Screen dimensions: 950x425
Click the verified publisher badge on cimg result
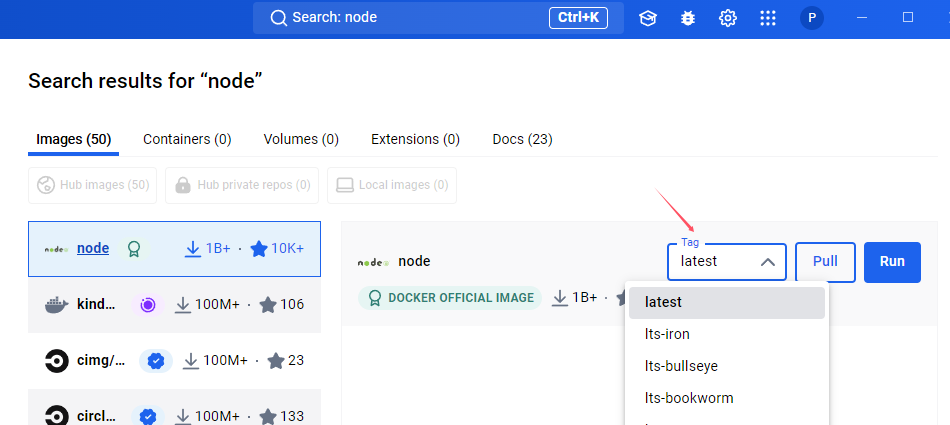click(156, 361)
